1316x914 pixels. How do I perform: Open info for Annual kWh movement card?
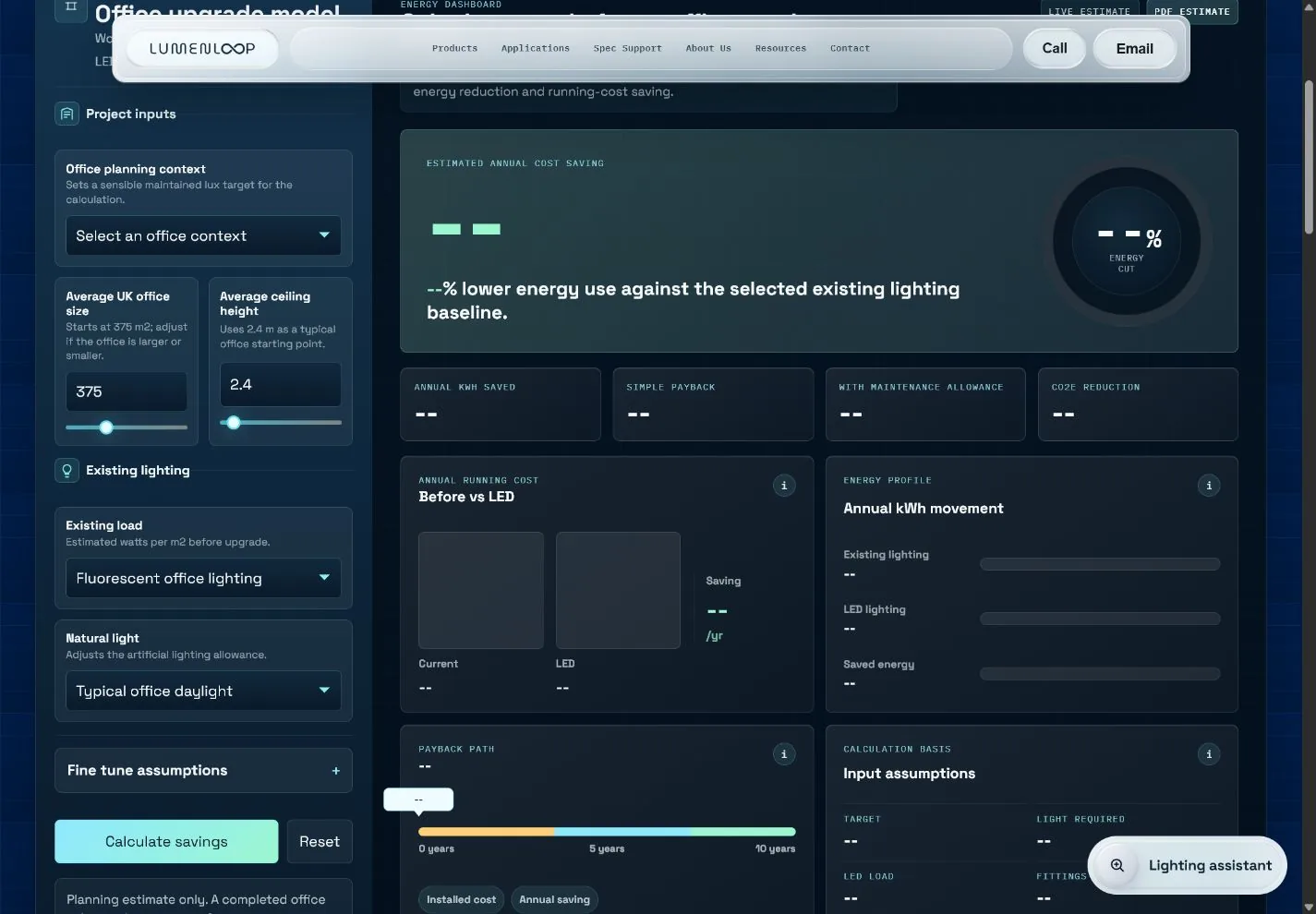[x=1209, y=486]
